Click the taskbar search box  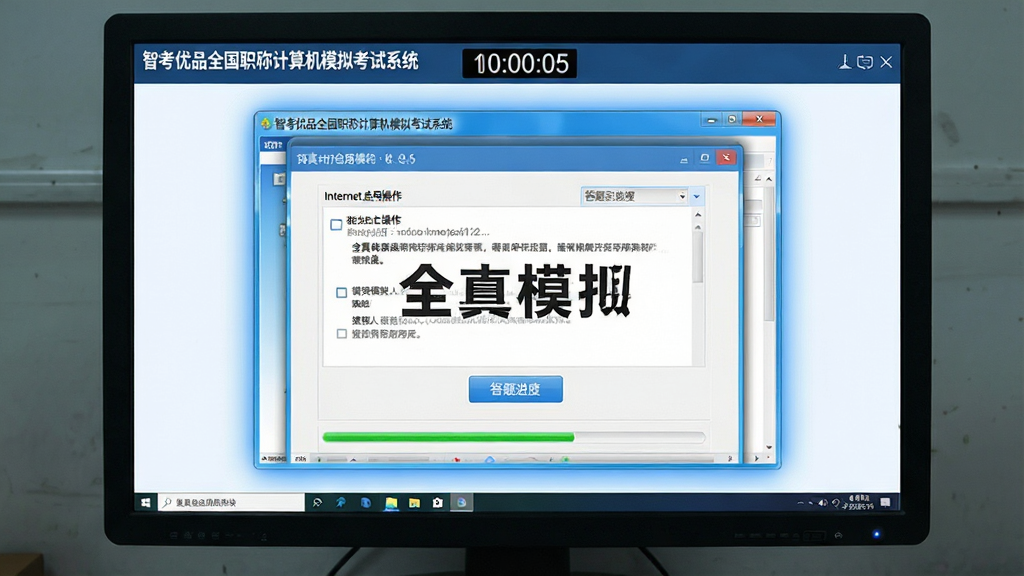(231, 502)
